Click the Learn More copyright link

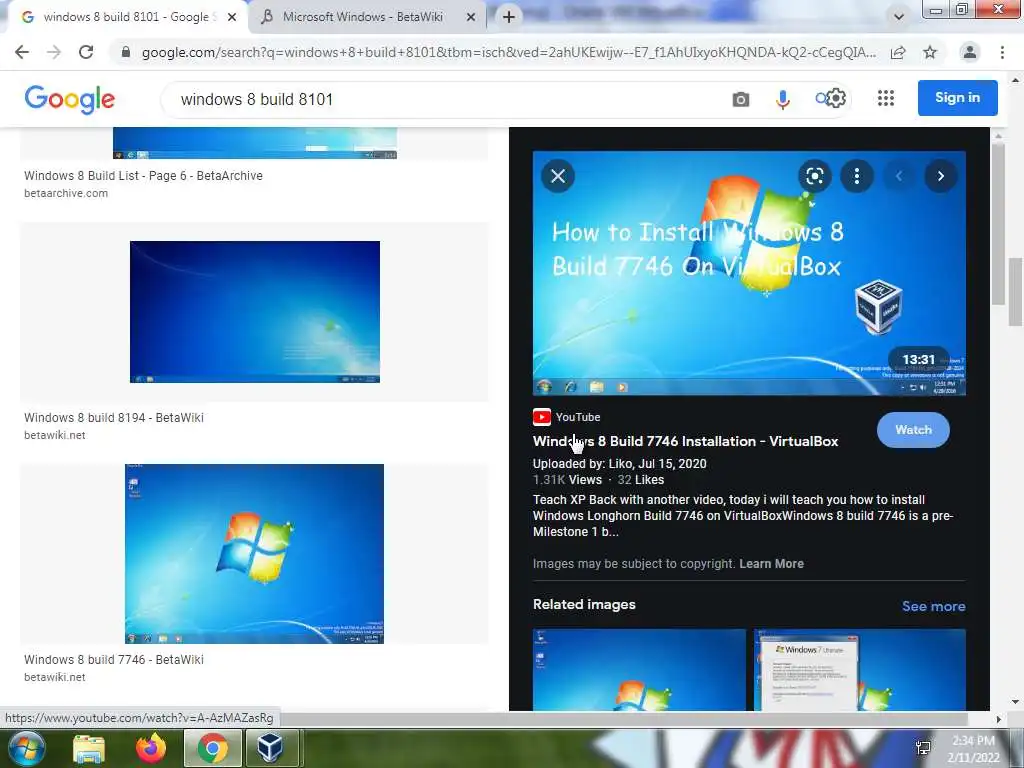tap(771, 564)
